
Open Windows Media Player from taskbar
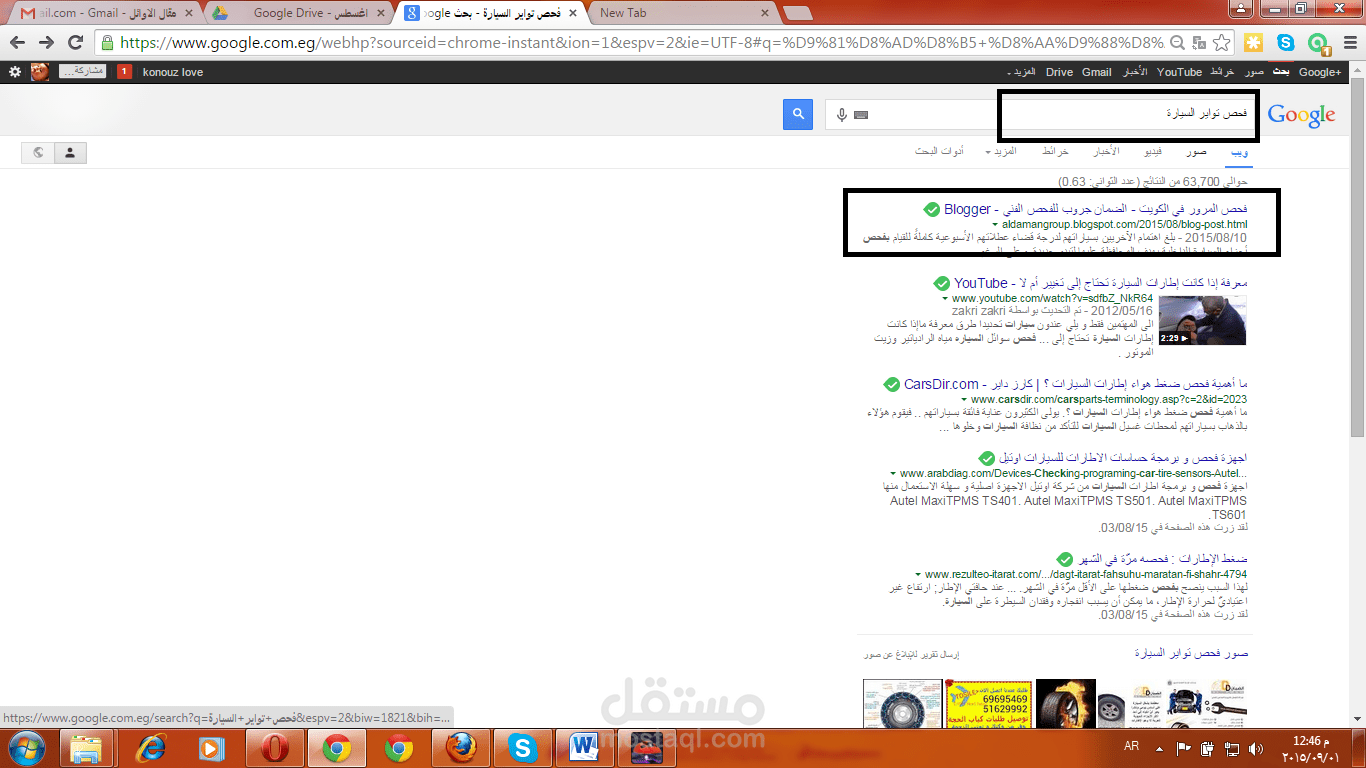point(212,748)
